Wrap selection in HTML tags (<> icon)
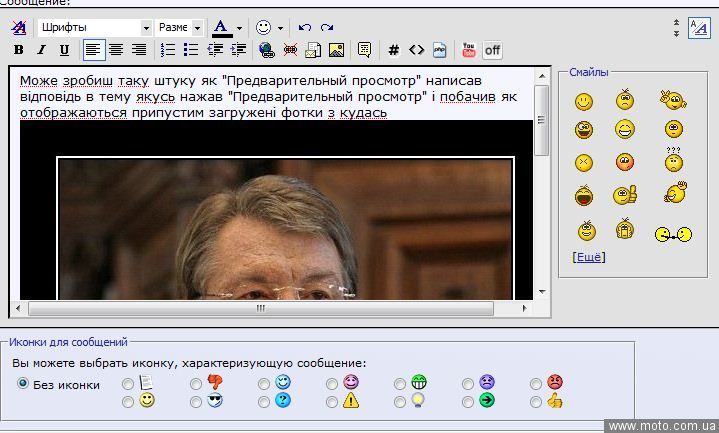 click(x=416, y=50)
